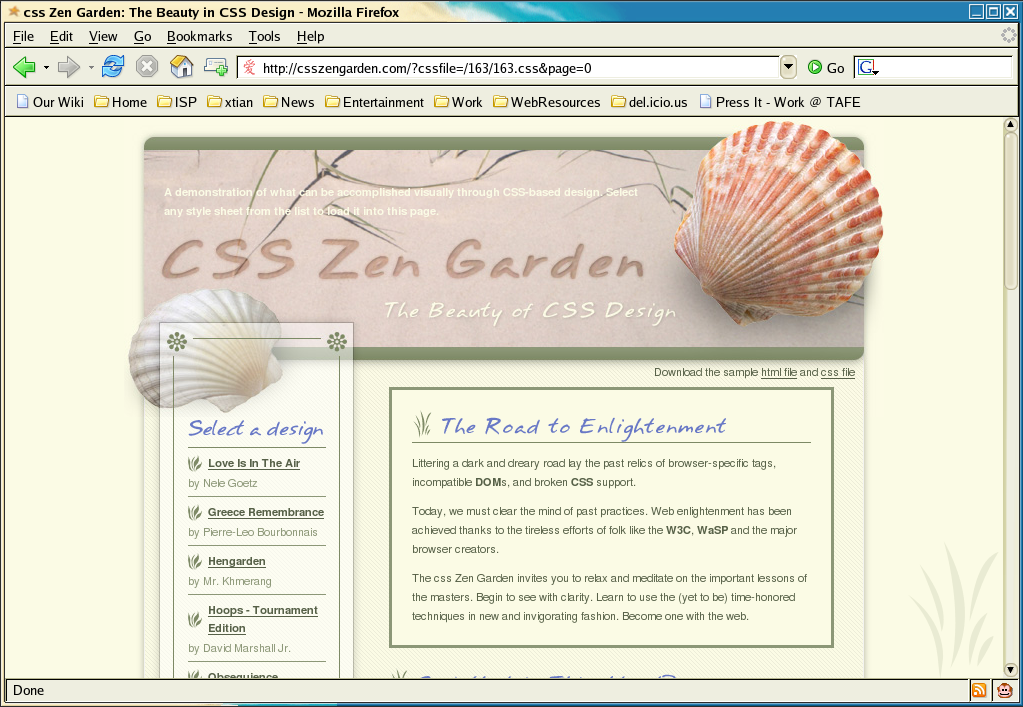This screenshot has width=1023, height=707.
Task: Open the News bookmarks folder
Action: pyautogui.click(x=289, y=102)
